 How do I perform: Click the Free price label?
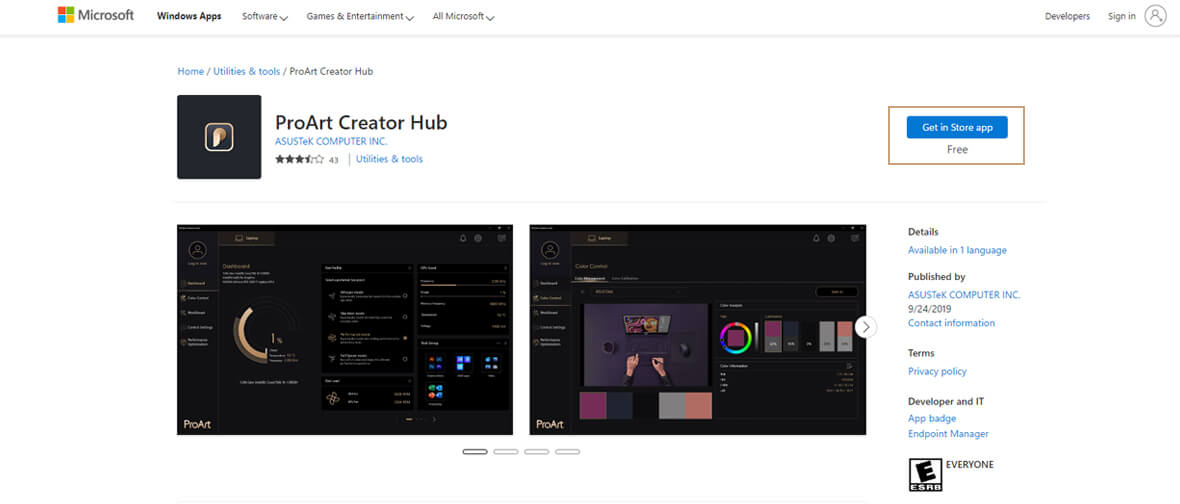tap(957, 150)
